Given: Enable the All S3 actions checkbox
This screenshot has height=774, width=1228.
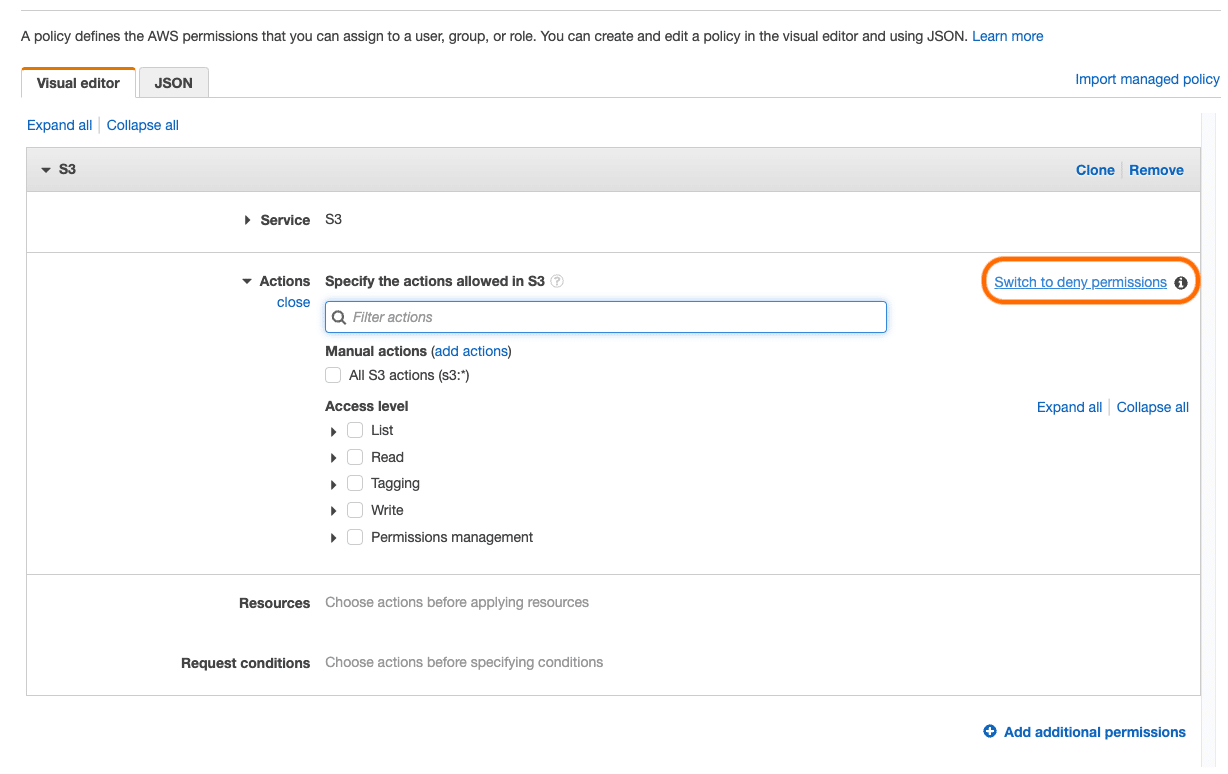Looking at the screenshot, I should pyautogui.click(x=333, y=375).
